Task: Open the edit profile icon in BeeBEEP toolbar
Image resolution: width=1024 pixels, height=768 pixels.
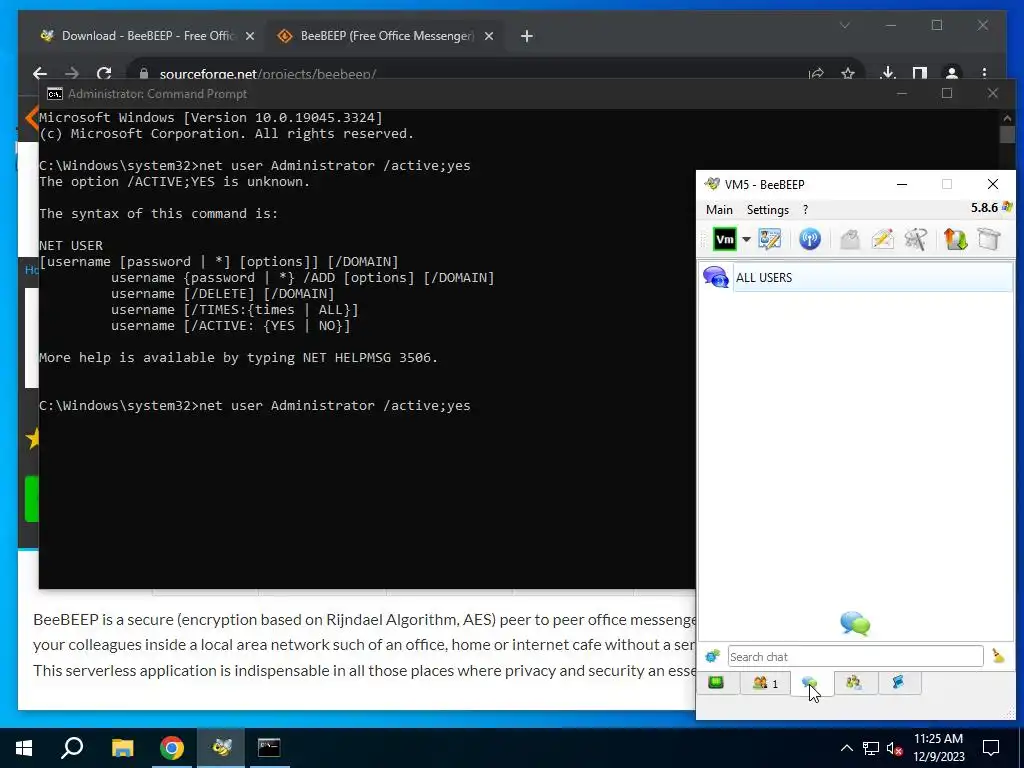Action: point(770,240)
